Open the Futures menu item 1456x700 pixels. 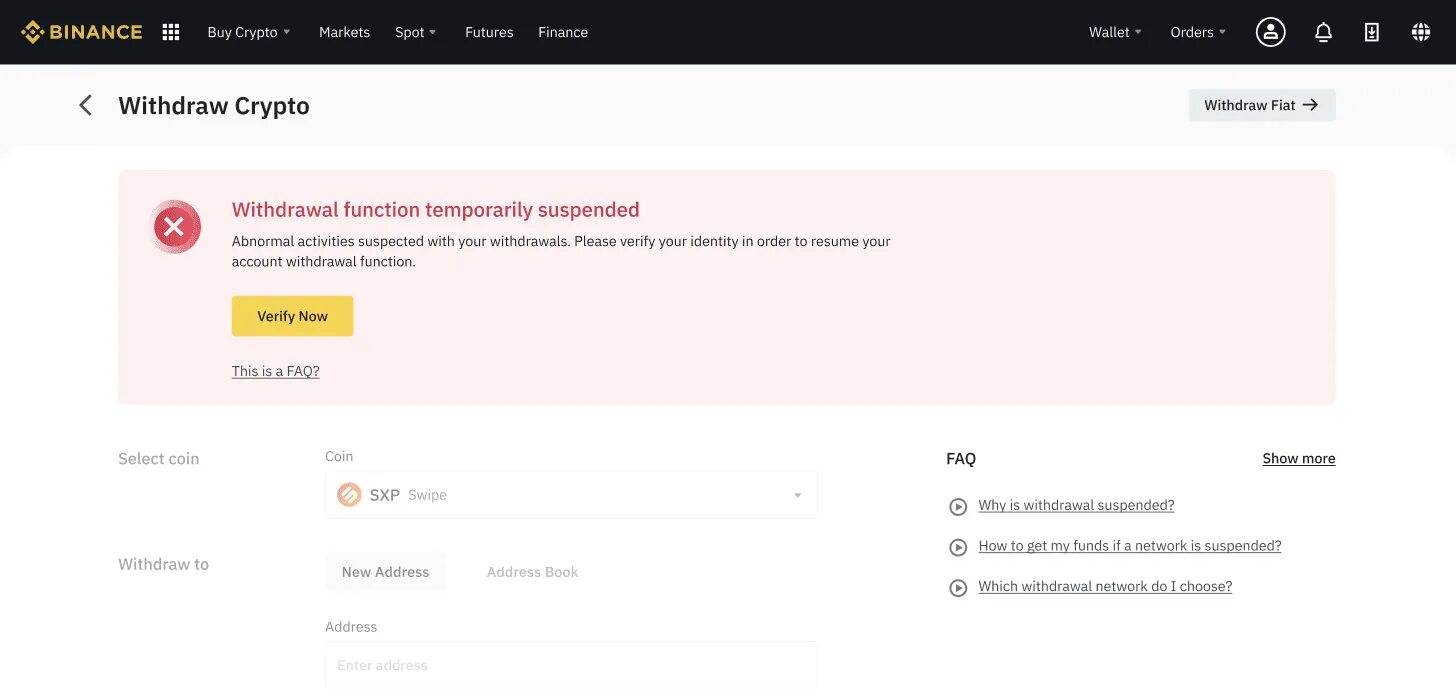pos(489,32)
